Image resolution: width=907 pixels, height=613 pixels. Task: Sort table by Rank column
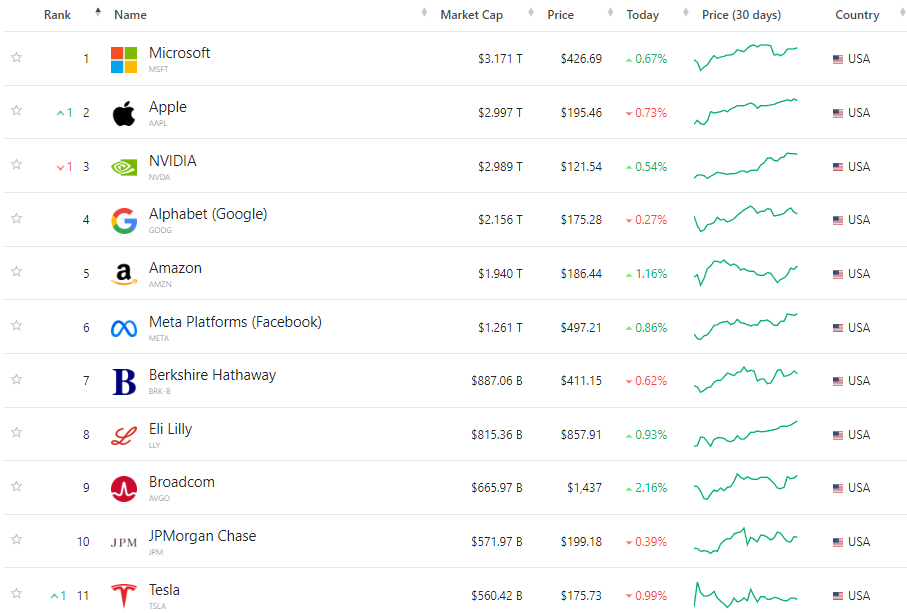point(57,15)
